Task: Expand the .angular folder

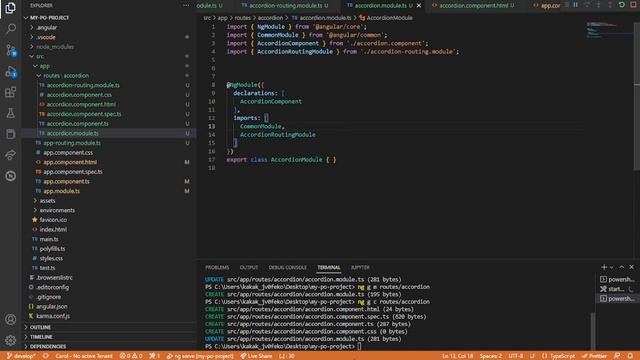Action: [x=47, y=27]
